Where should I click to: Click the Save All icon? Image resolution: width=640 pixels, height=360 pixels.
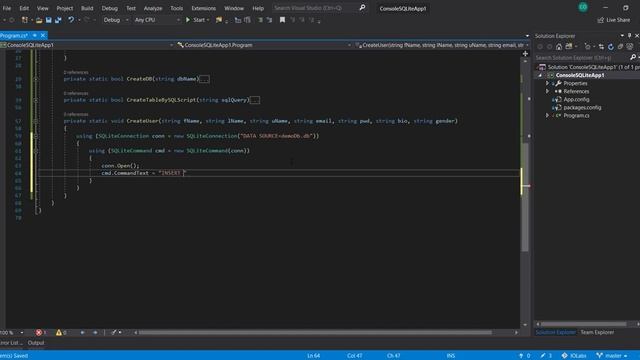pyautogui.click(x=58, y=20)
